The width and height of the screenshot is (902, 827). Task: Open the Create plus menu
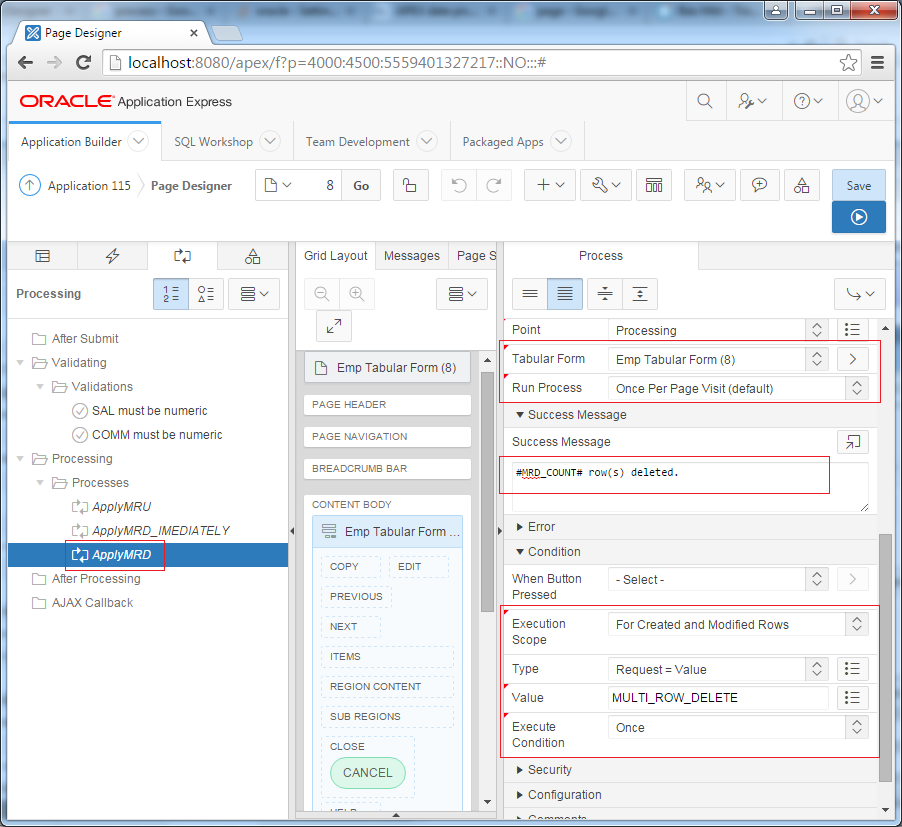tap(550, 185)
